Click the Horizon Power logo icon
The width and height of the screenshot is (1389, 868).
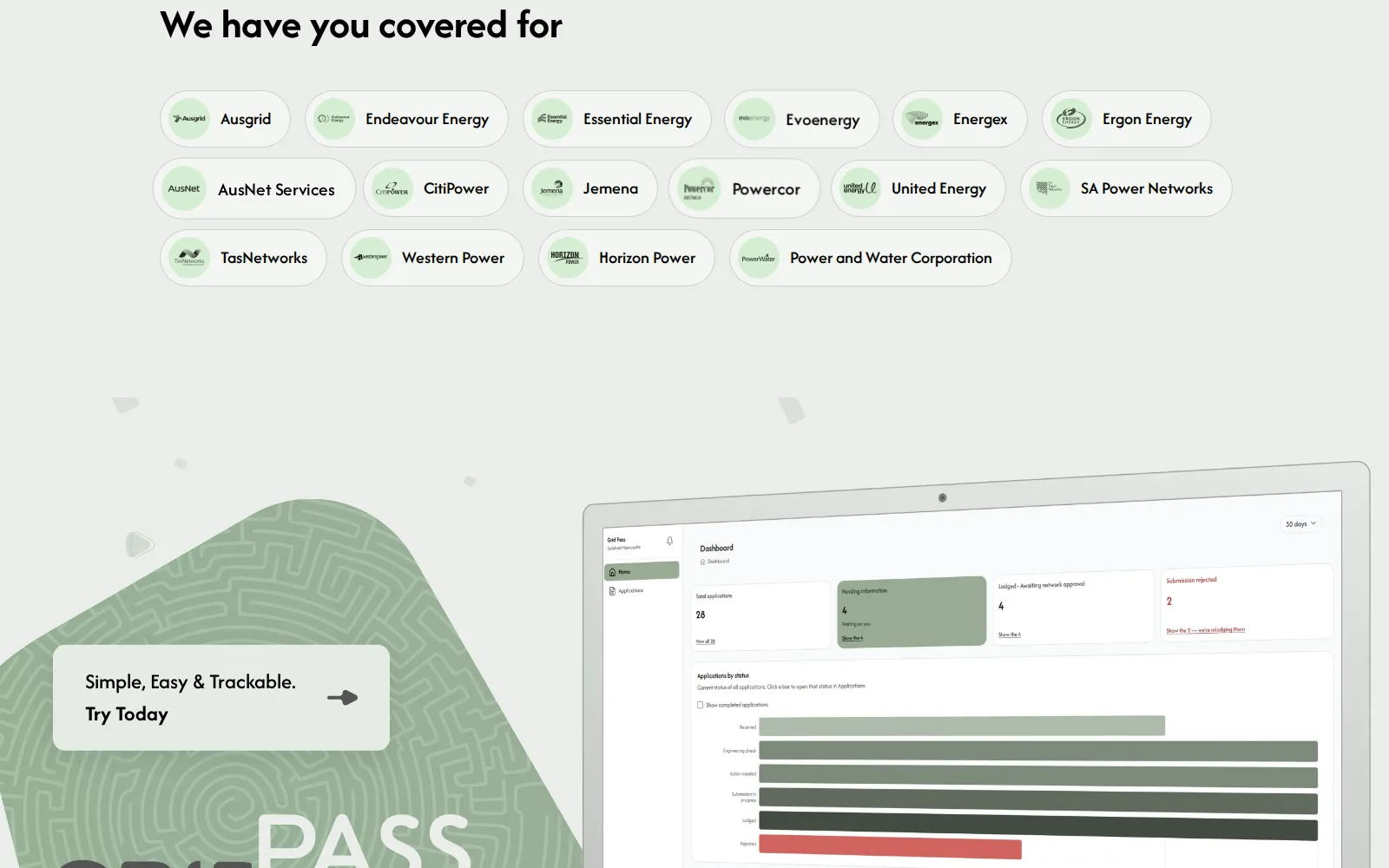click(x=568, y=258)
